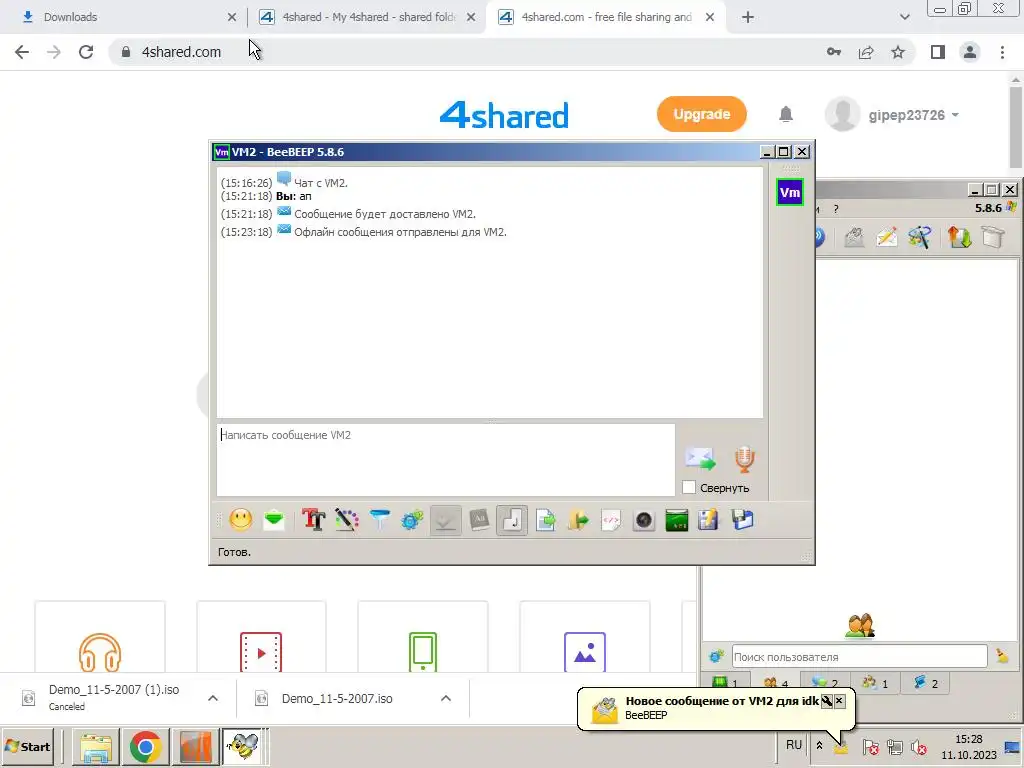Click the Upgrade button on 4shared

701,114
